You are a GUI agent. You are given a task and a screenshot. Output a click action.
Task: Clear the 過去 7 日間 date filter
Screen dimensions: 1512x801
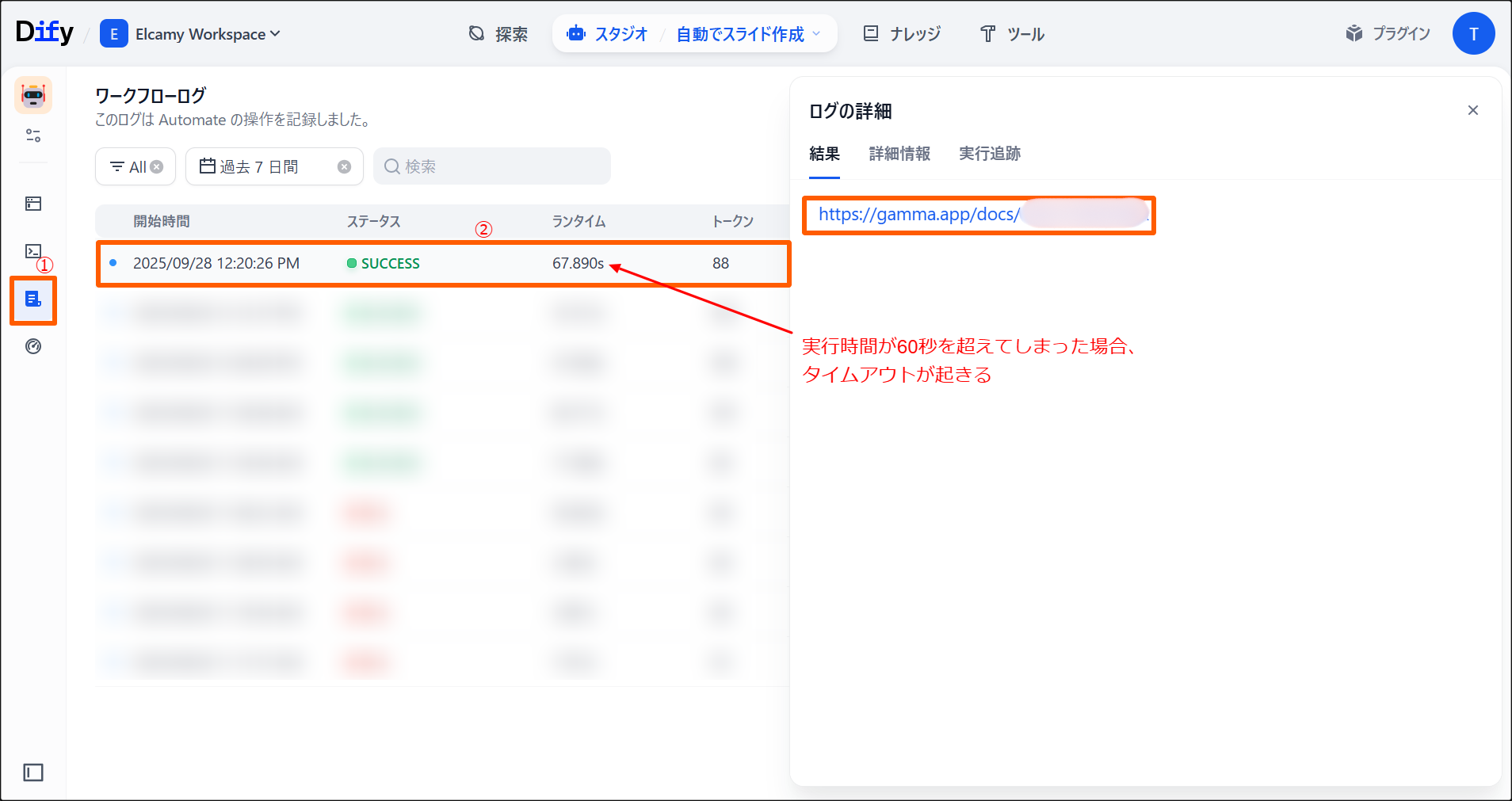(x=344, y=166)
